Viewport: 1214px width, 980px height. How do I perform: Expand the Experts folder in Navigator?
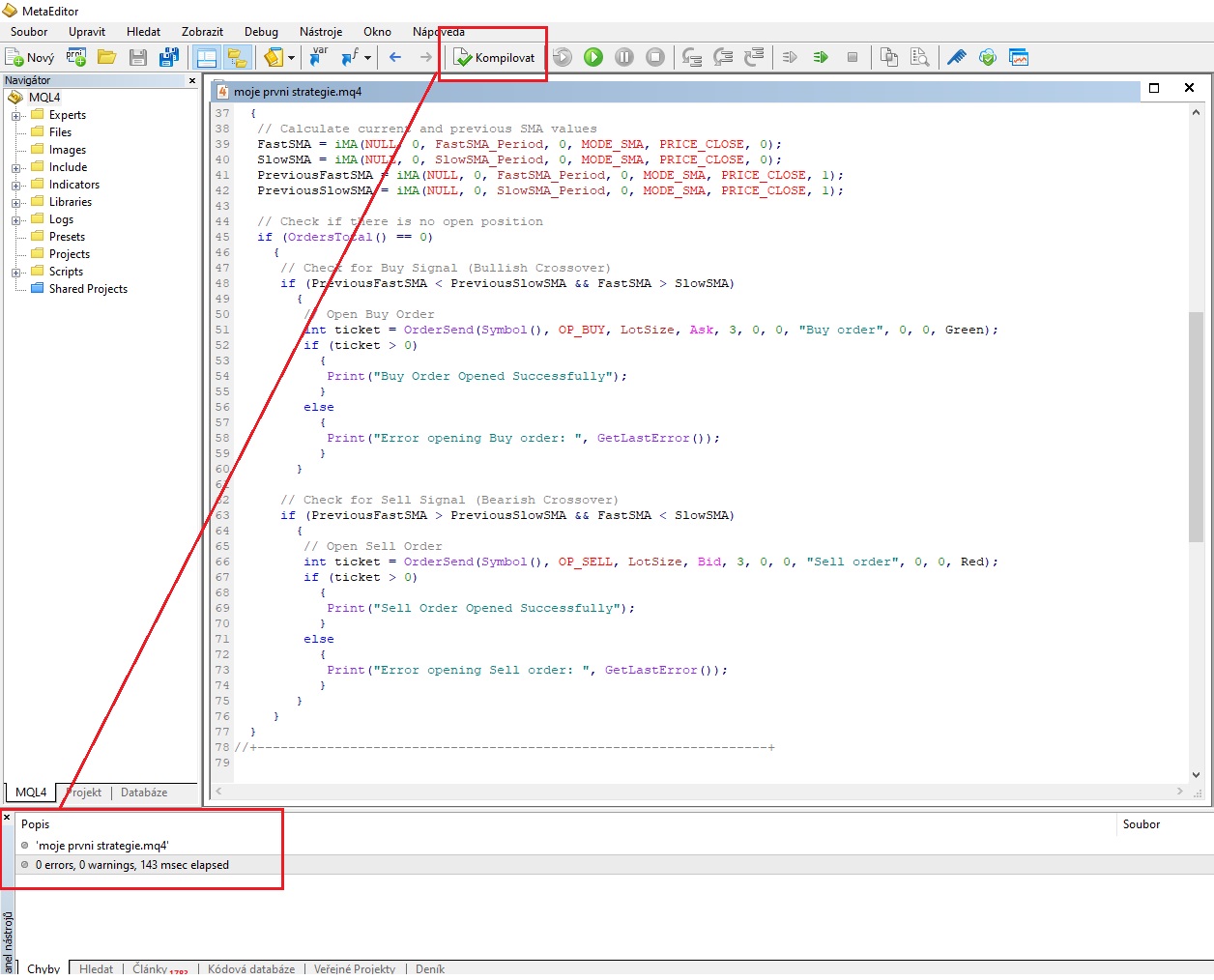pyautogui.click(x=15, y=116)
